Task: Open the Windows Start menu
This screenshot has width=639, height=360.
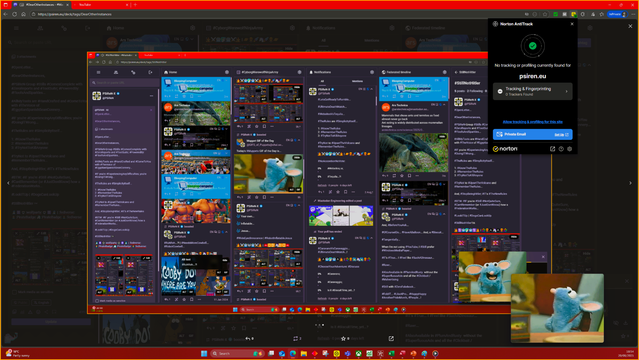Action: pyautogui.click(x=204, y=353)
